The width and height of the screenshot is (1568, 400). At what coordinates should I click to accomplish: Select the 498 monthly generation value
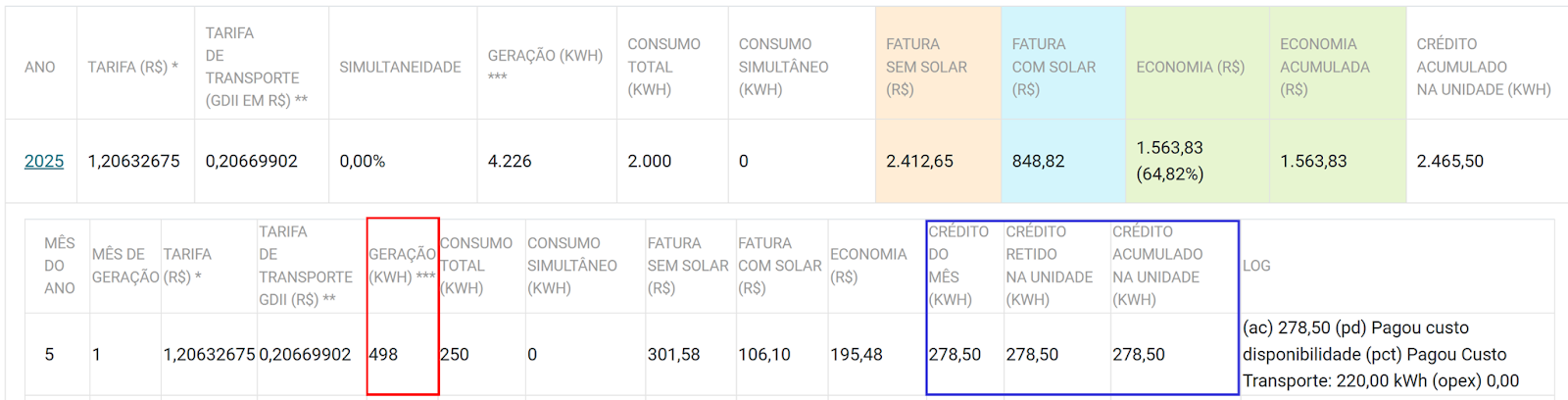[383, 354]
